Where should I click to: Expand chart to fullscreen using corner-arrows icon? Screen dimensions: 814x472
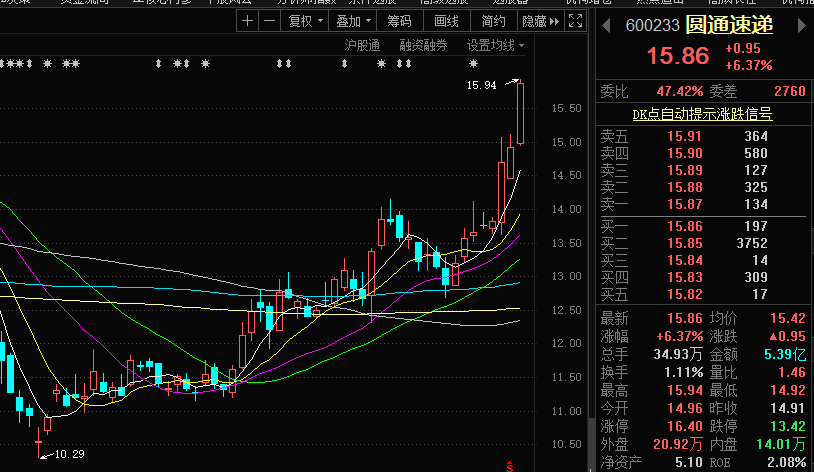pyautogui.click(x=575, y=21)
